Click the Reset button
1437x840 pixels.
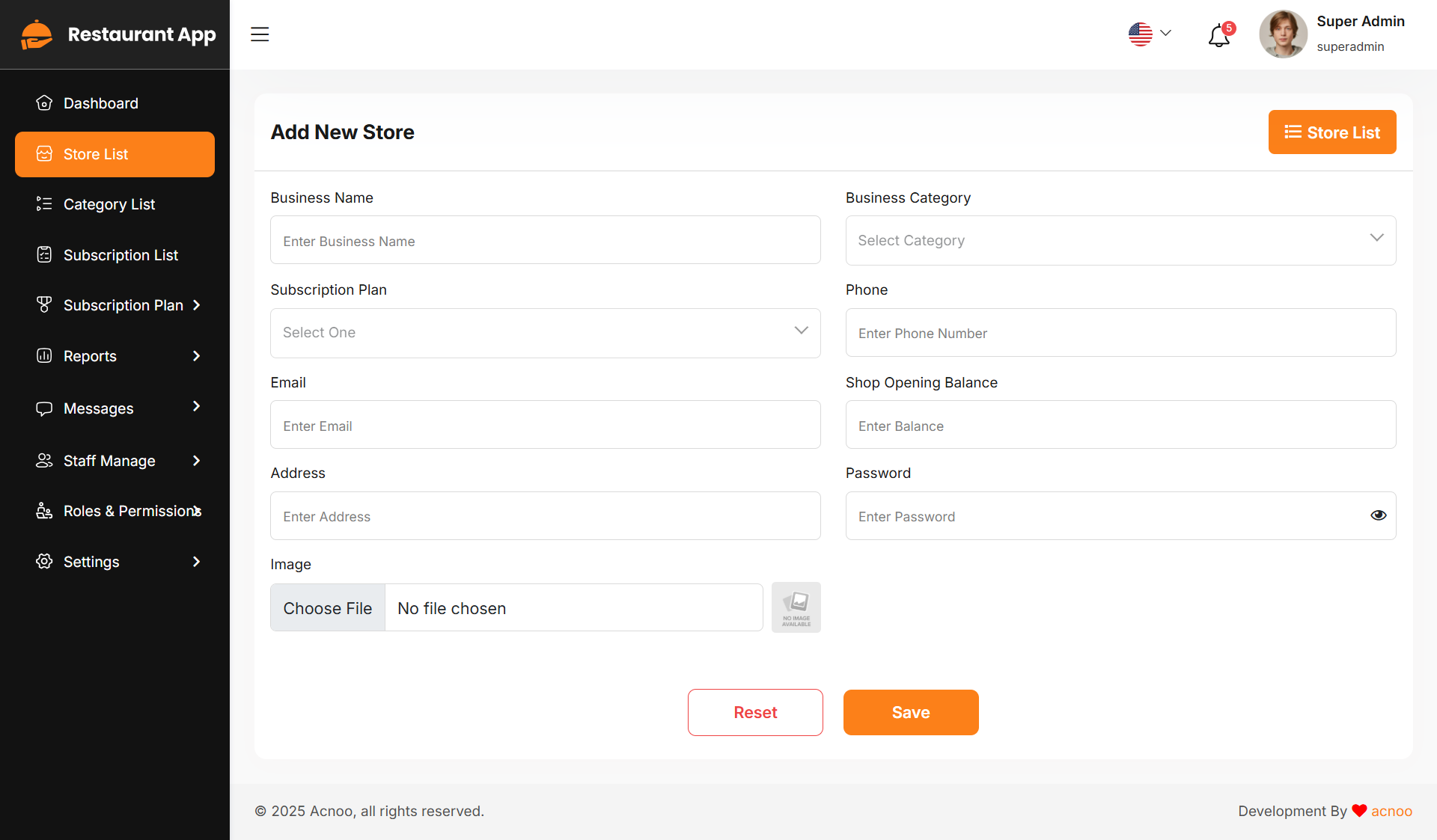pos(755,712)
